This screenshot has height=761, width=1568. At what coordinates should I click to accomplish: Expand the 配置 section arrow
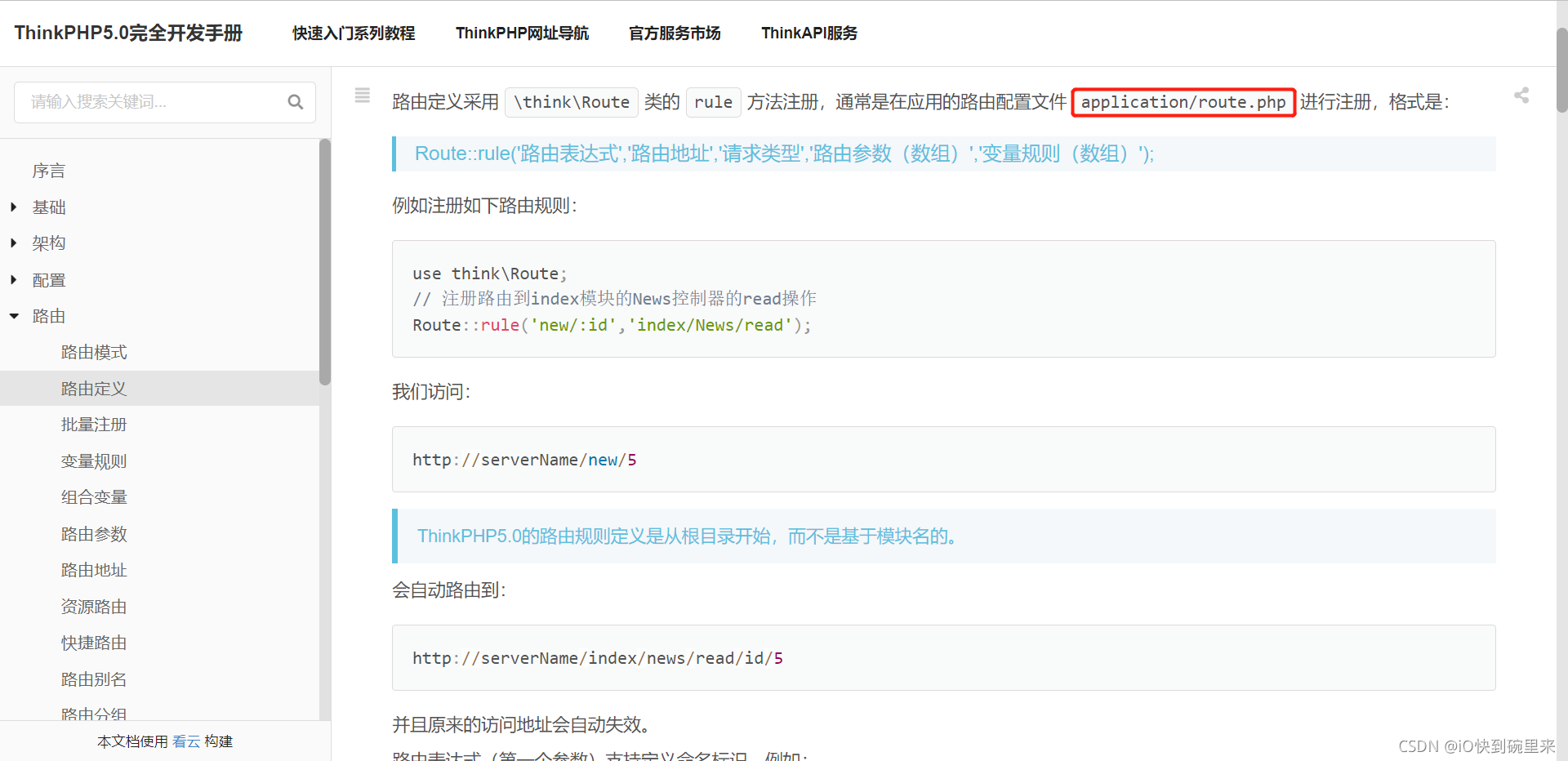click(14, 280)
